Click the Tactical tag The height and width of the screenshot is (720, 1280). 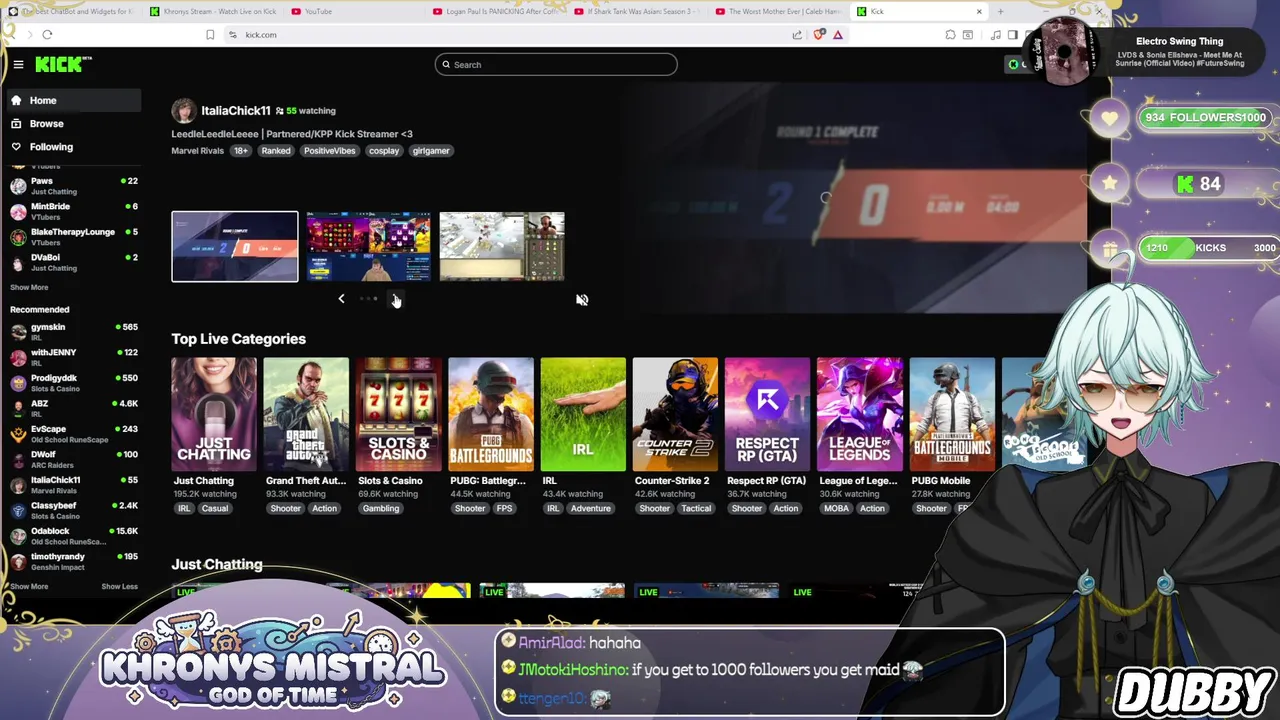coord(696,509)
